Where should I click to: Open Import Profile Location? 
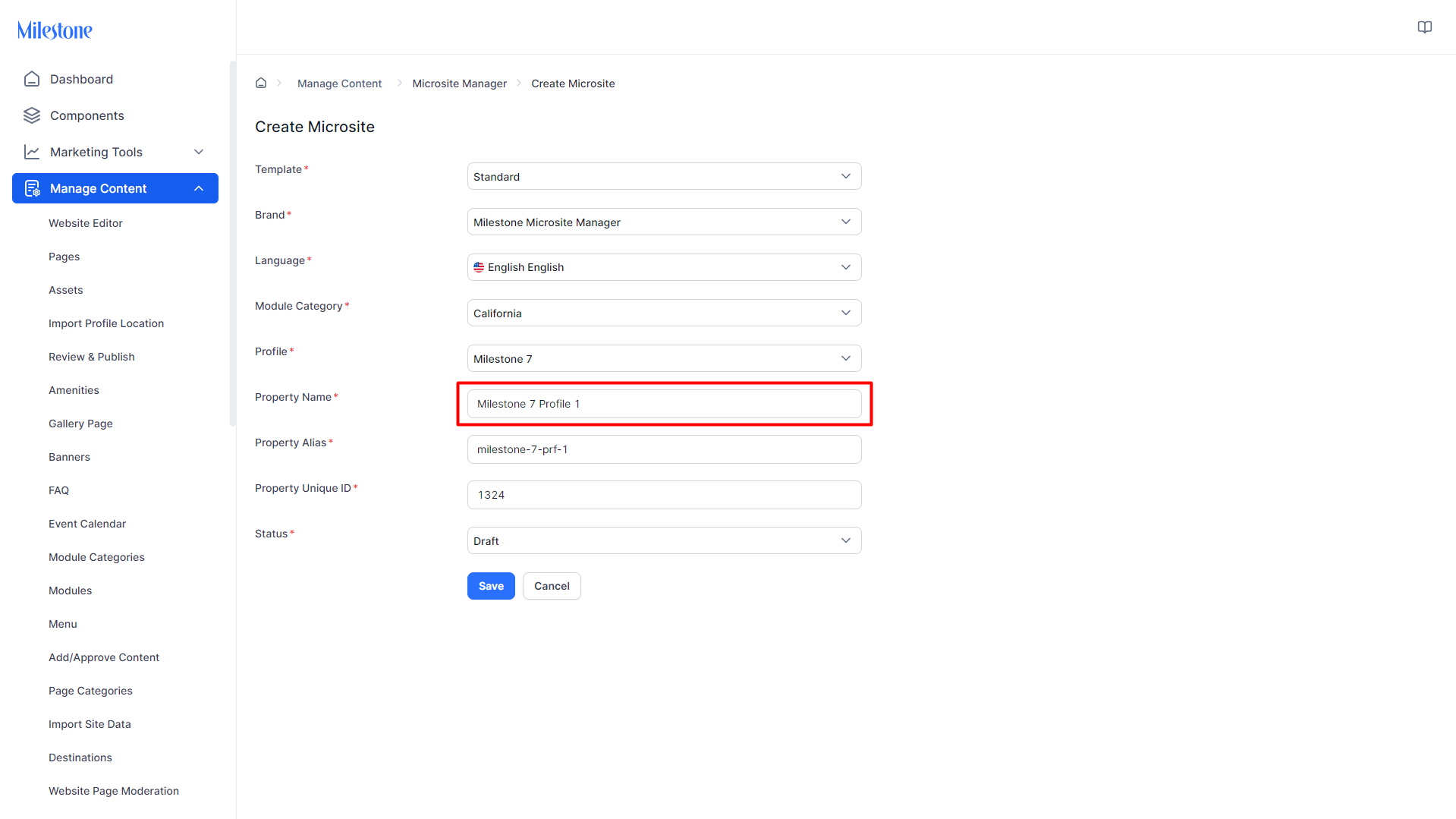[x=106, y=323]
